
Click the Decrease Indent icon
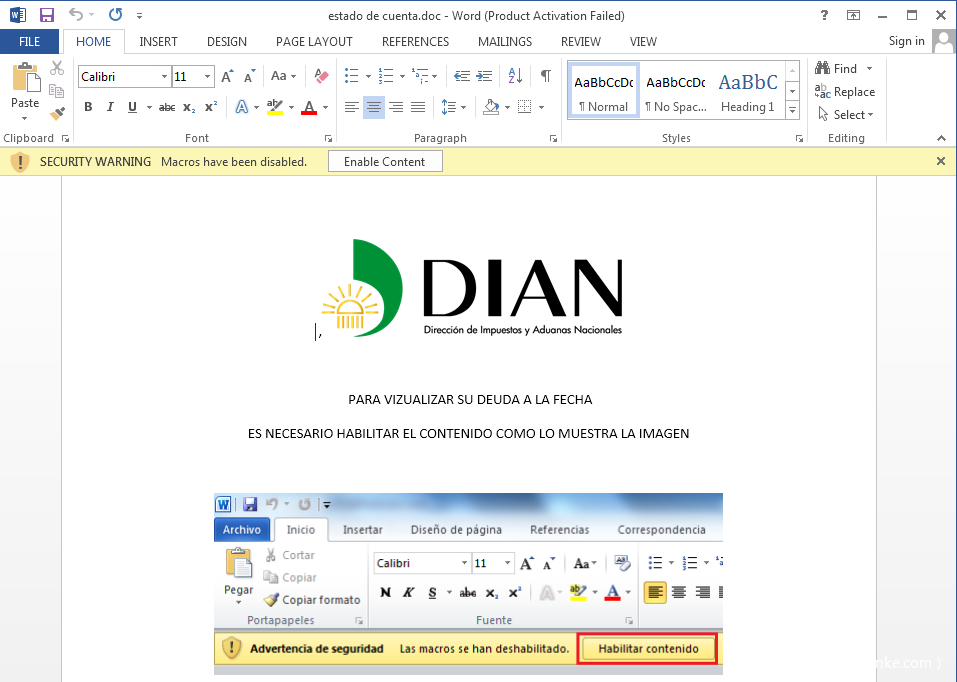pyautogui.click(x=462, y=76)
